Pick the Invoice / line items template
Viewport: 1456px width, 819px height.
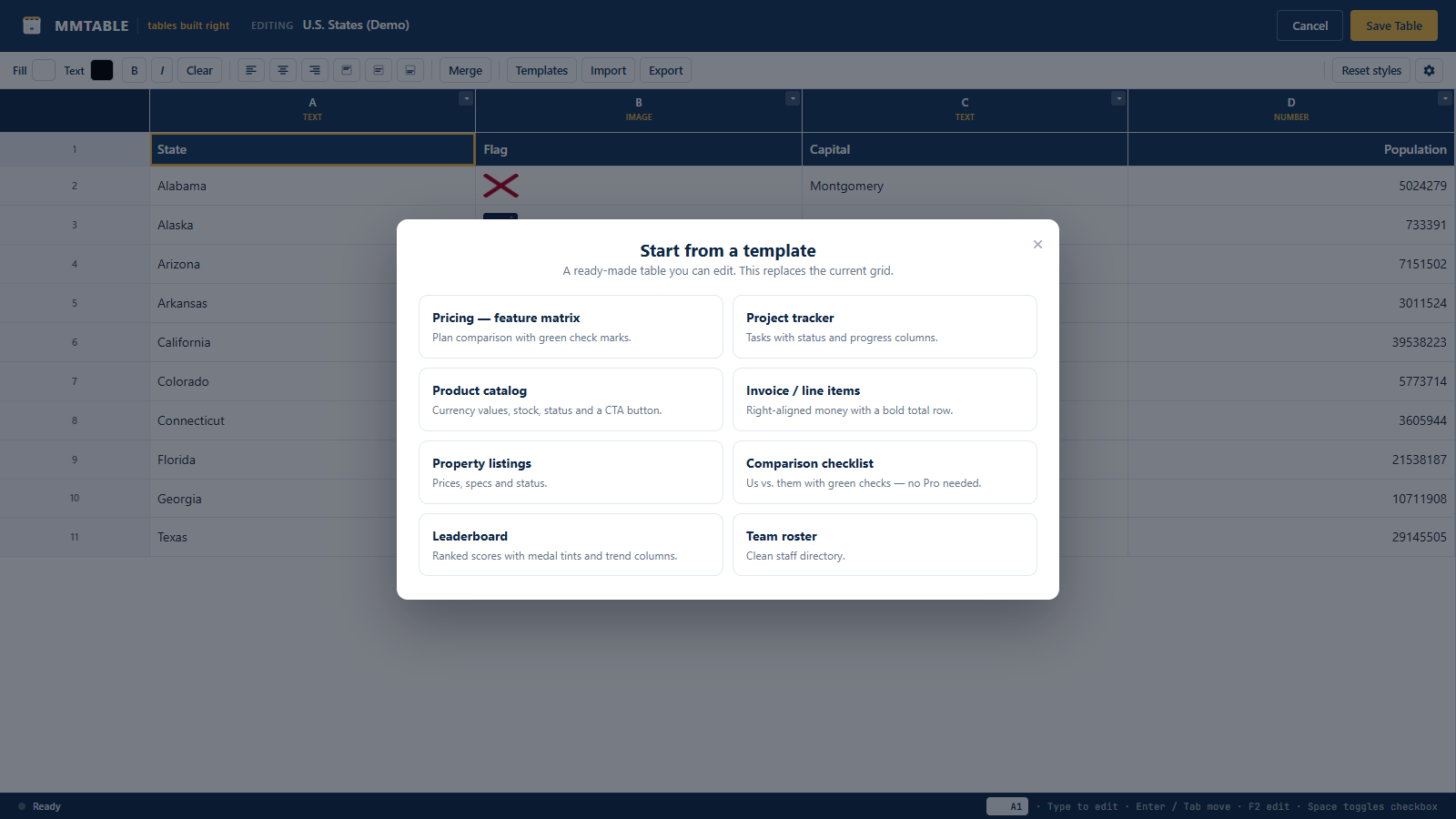coord(885,399)
